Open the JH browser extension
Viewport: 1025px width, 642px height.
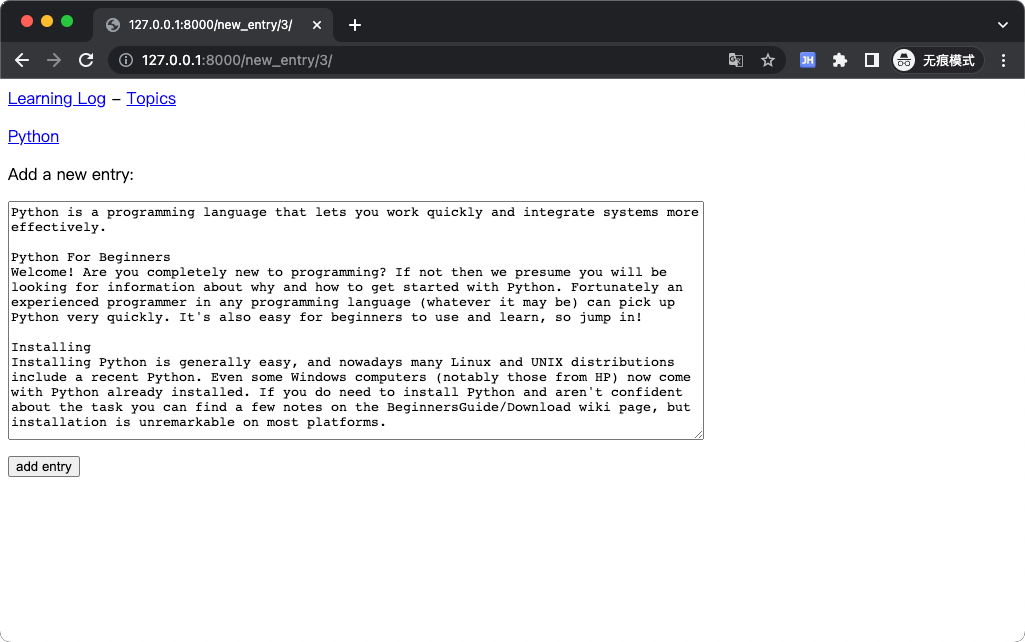(807, 60)
